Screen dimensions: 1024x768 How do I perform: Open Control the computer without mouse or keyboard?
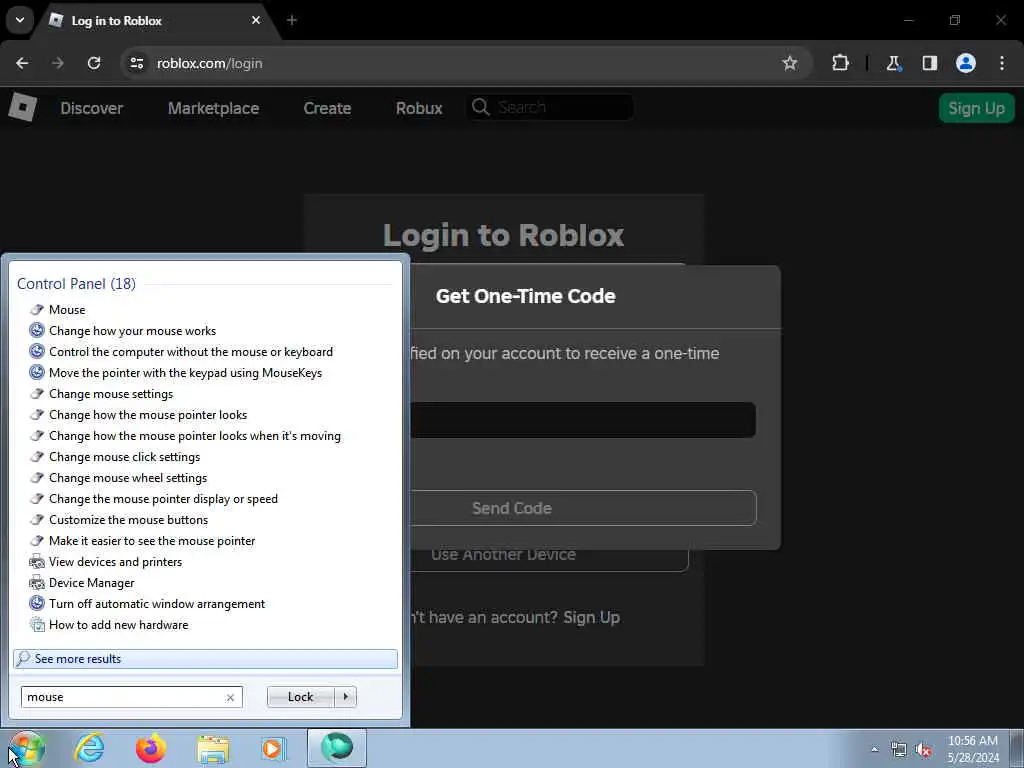click(191, 351)
